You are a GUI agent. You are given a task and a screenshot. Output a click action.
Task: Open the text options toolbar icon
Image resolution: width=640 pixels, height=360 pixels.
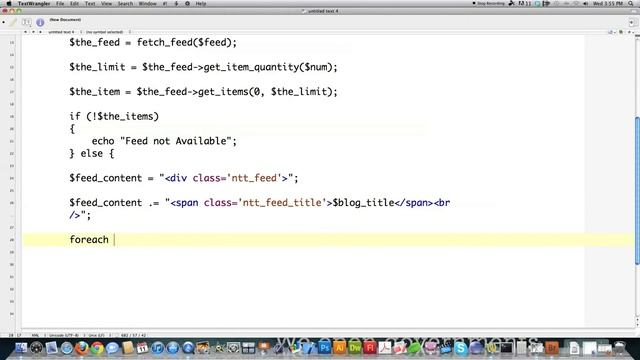pos(26,22)
